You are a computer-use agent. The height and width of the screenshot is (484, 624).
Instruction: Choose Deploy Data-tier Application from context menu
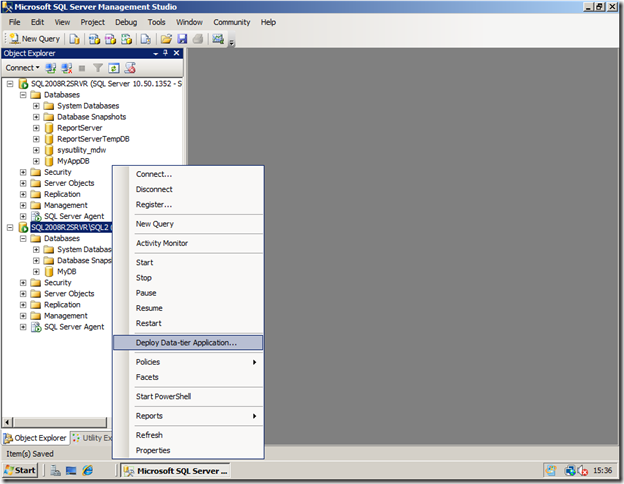tap(188, 343)
